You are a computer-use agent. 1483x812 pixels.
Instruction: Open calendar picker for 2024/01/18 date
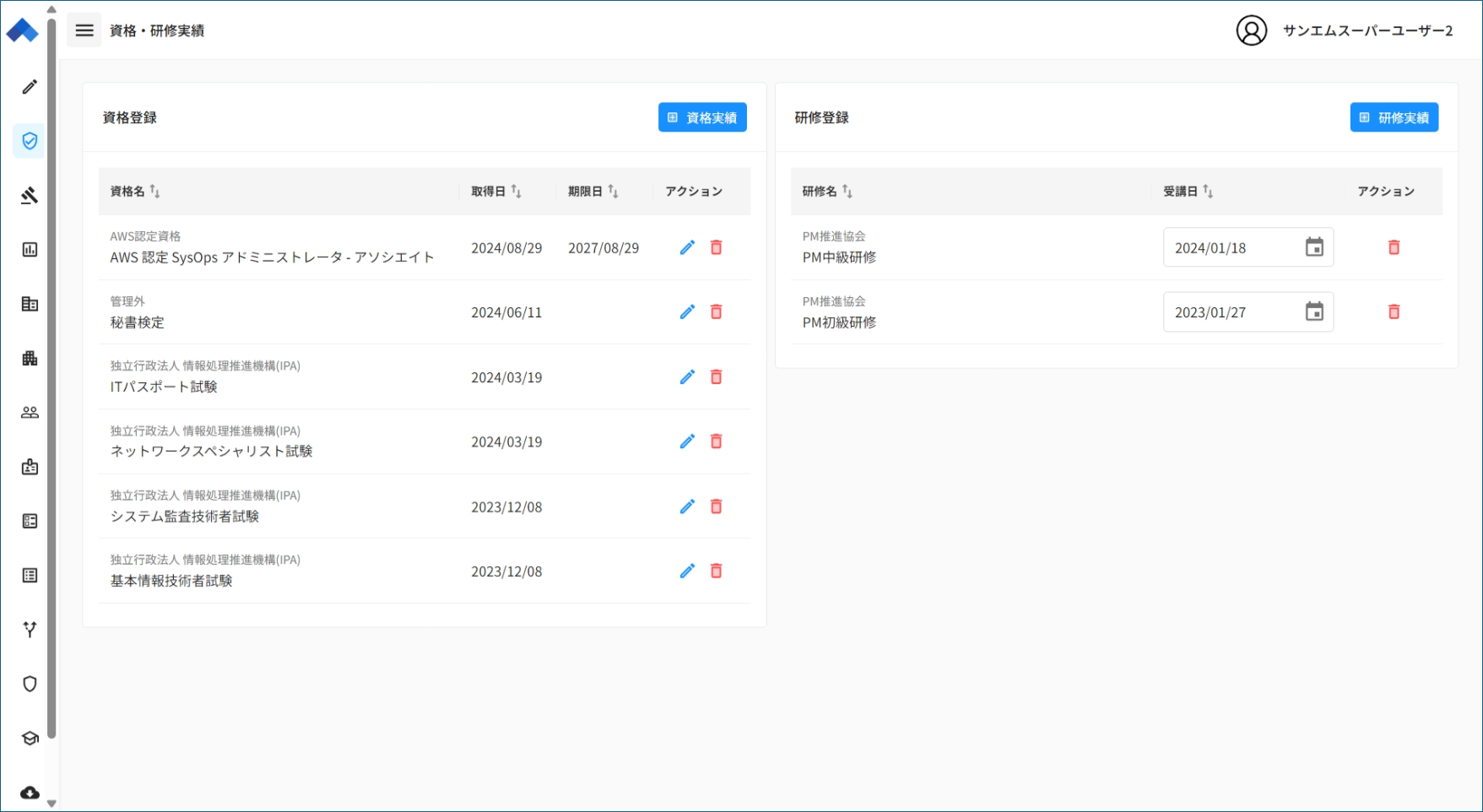(1314, 247)
